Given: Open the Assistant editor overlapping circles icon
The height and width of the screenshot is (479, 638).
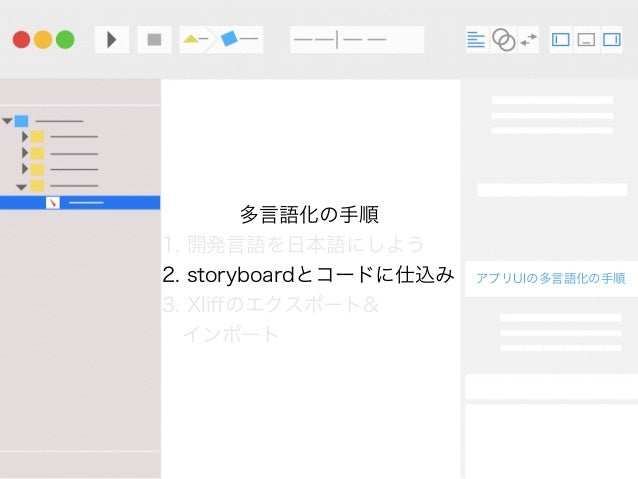Looking at the screenshot, I should (503, 39).
